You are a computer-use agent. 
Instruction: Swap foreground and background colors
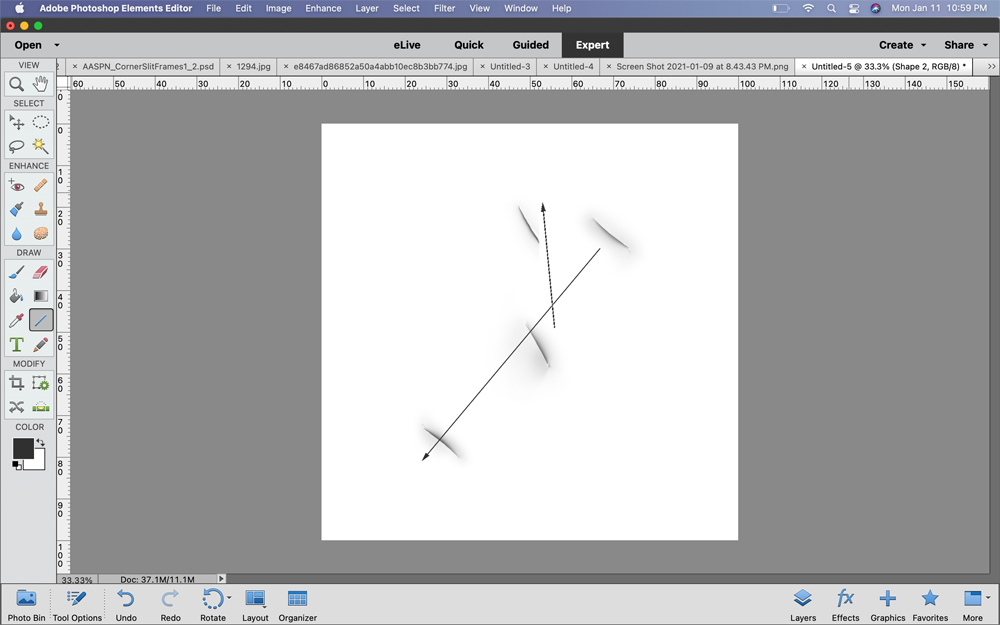pyautogui.click(x=40, y=442)
